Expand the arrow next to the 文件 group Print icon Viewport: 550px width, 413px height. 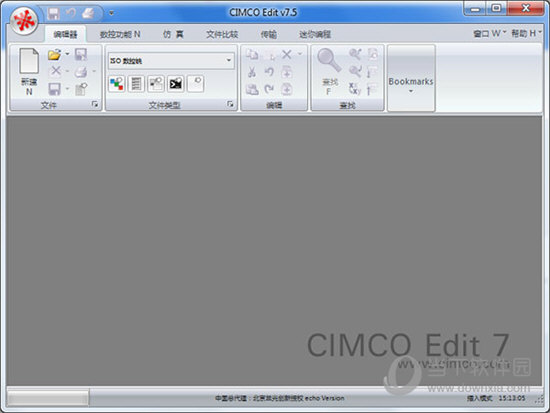point(94,71)
